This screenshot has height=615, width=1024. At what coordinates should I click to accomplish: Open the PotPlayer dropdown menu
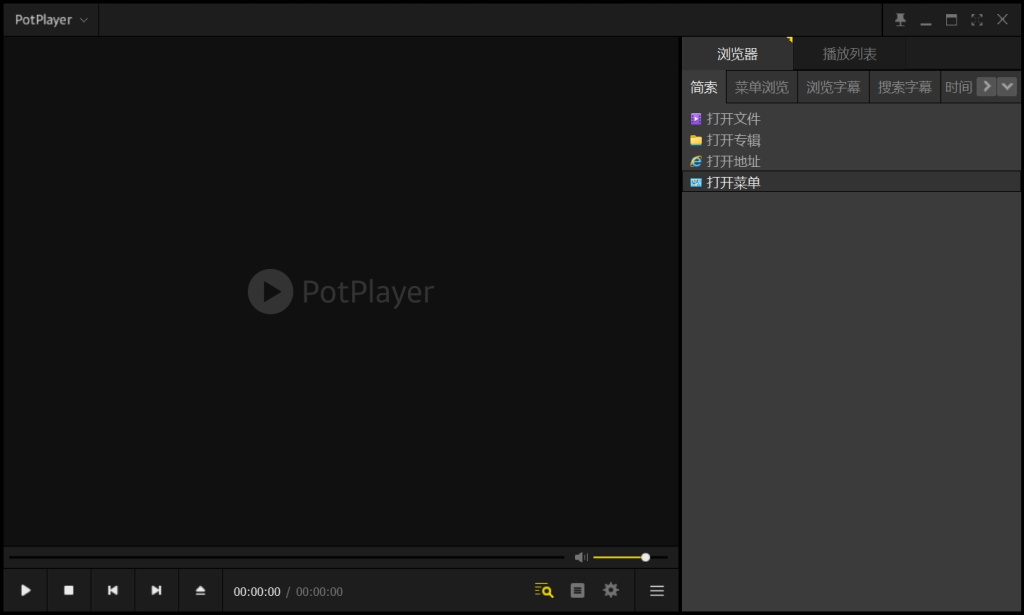tap(51, 20)
